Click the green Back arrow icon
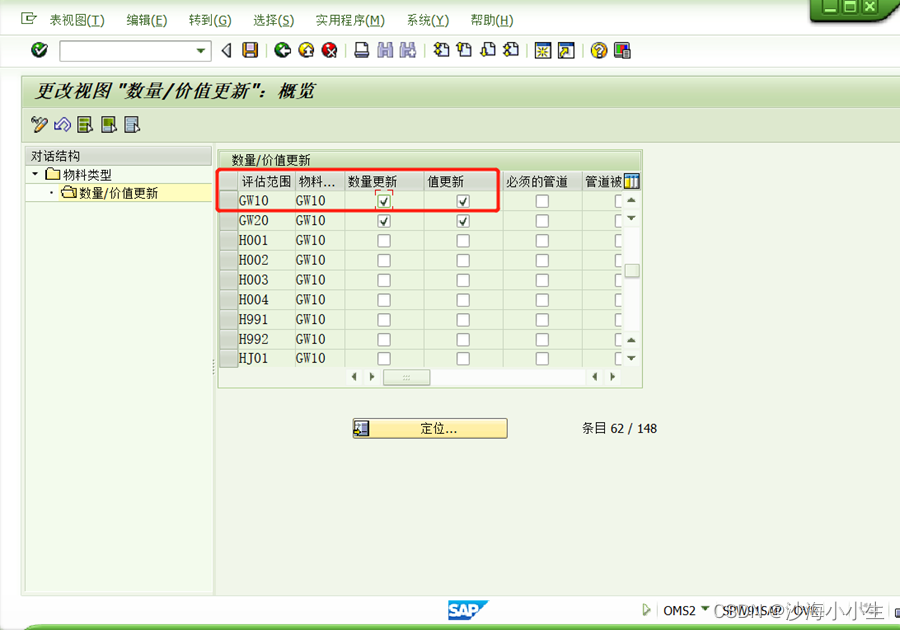The image size is (900, 630). [x=282, y=50]
